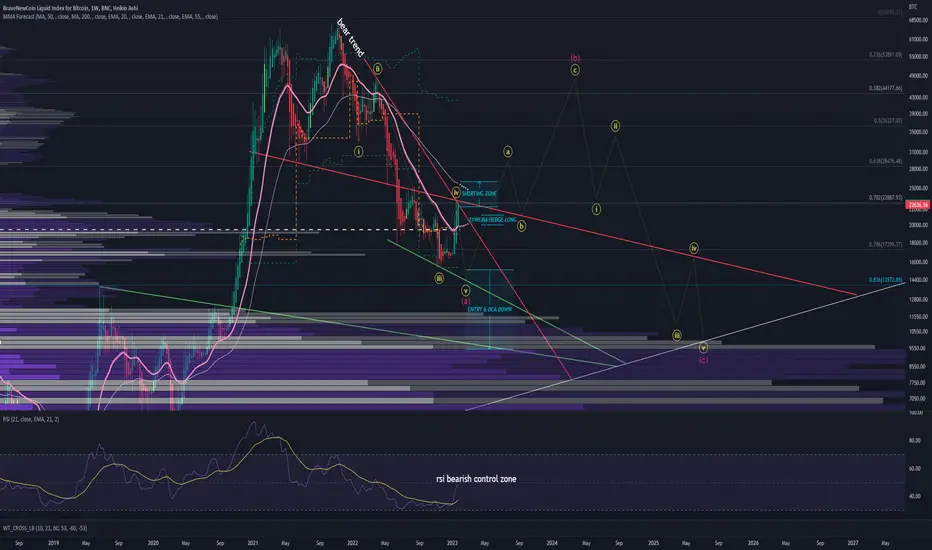Click the 2023 label on the time axis
Viewport: 932px width, 550px height.
pyautogui.click(x=452, y=543)
